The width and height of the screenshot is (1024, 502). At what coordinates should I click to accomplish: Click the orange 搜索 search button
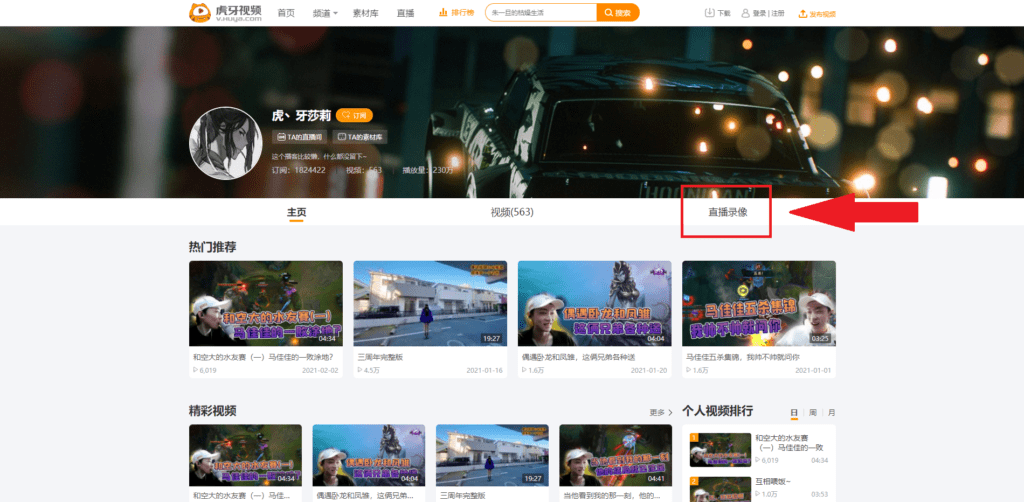pyautogui.click(x=618, y=12)
